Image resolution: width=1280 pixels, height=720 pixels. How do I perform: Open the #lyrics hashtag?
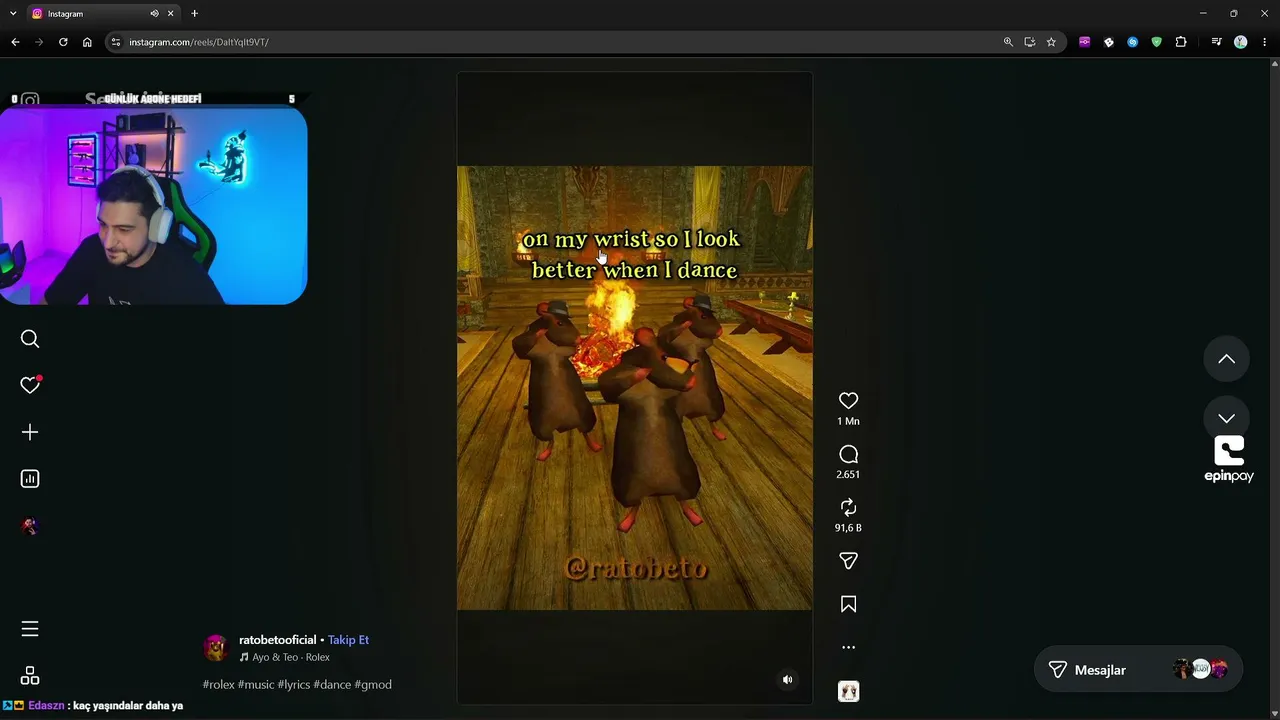point(294,685)
